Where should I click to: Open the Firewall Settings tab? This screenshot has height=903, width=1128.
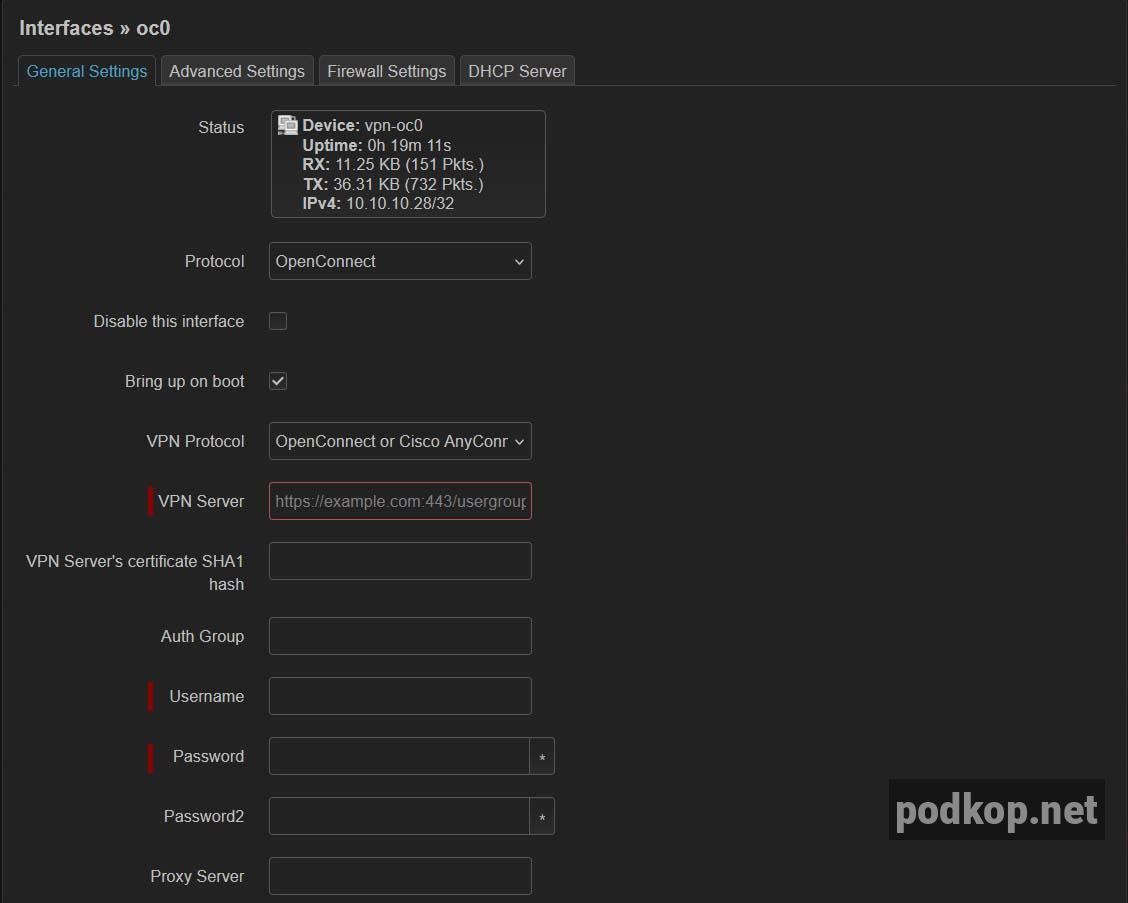tap(386, 71)
